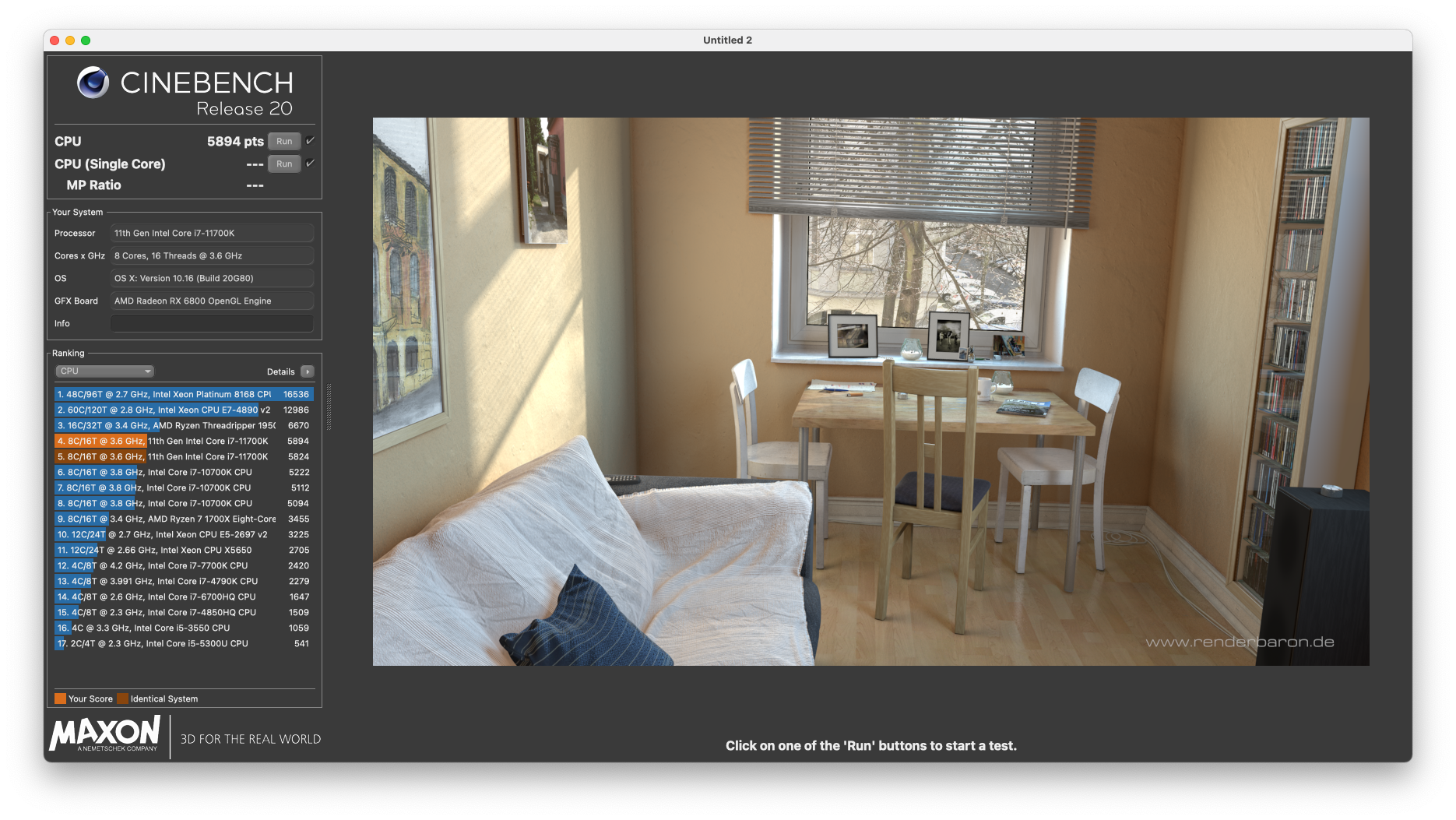Select the Xeon CPU E7-4890 v2 row
Screen dimensions: 1456x820
click(x=184, y=410)
